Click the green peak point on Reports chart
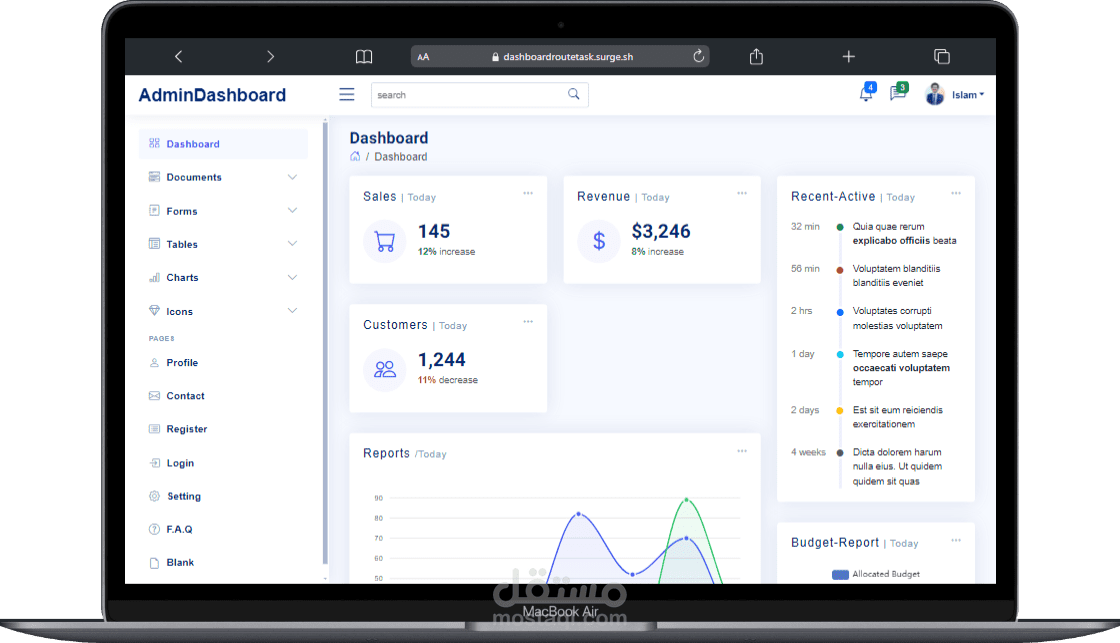 pyautogui.click(x=686, y=499)
